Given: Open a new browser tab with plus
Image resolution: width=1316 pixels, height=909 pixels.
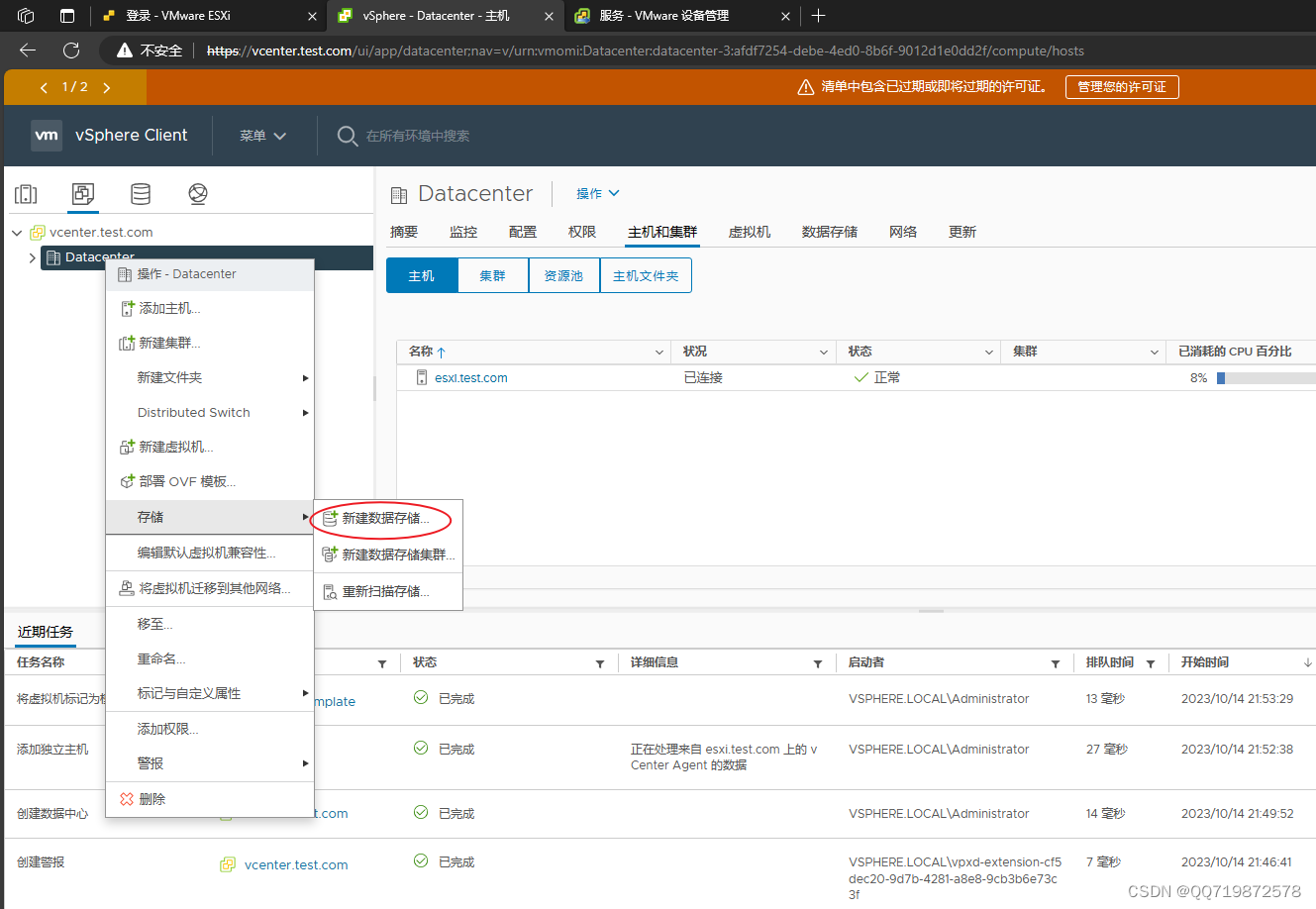Looking at the screenshot, I should click(818, 16).
